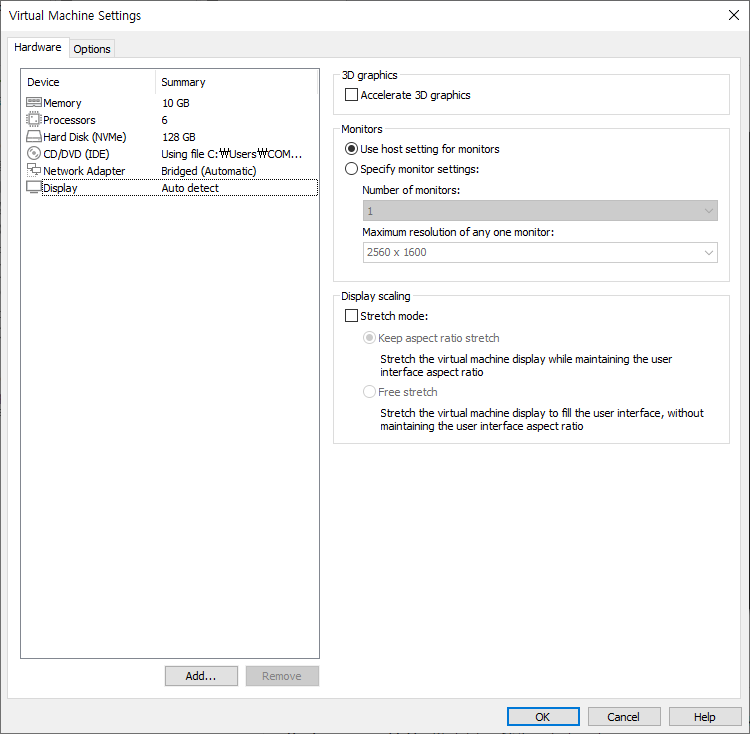Enable the Stretch mode checkbox
This screenshot has width=750, height=734.
point(351,316)
